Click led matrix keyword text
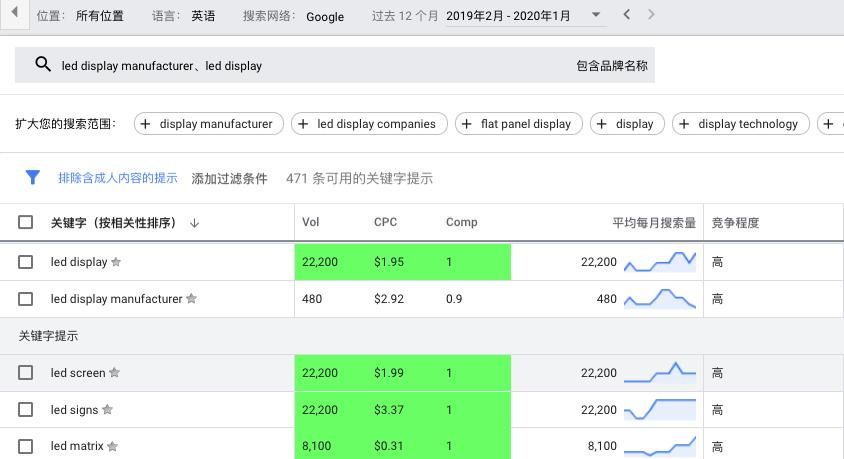844x459 pixels. pyautogui.click(x=77, y=446)
